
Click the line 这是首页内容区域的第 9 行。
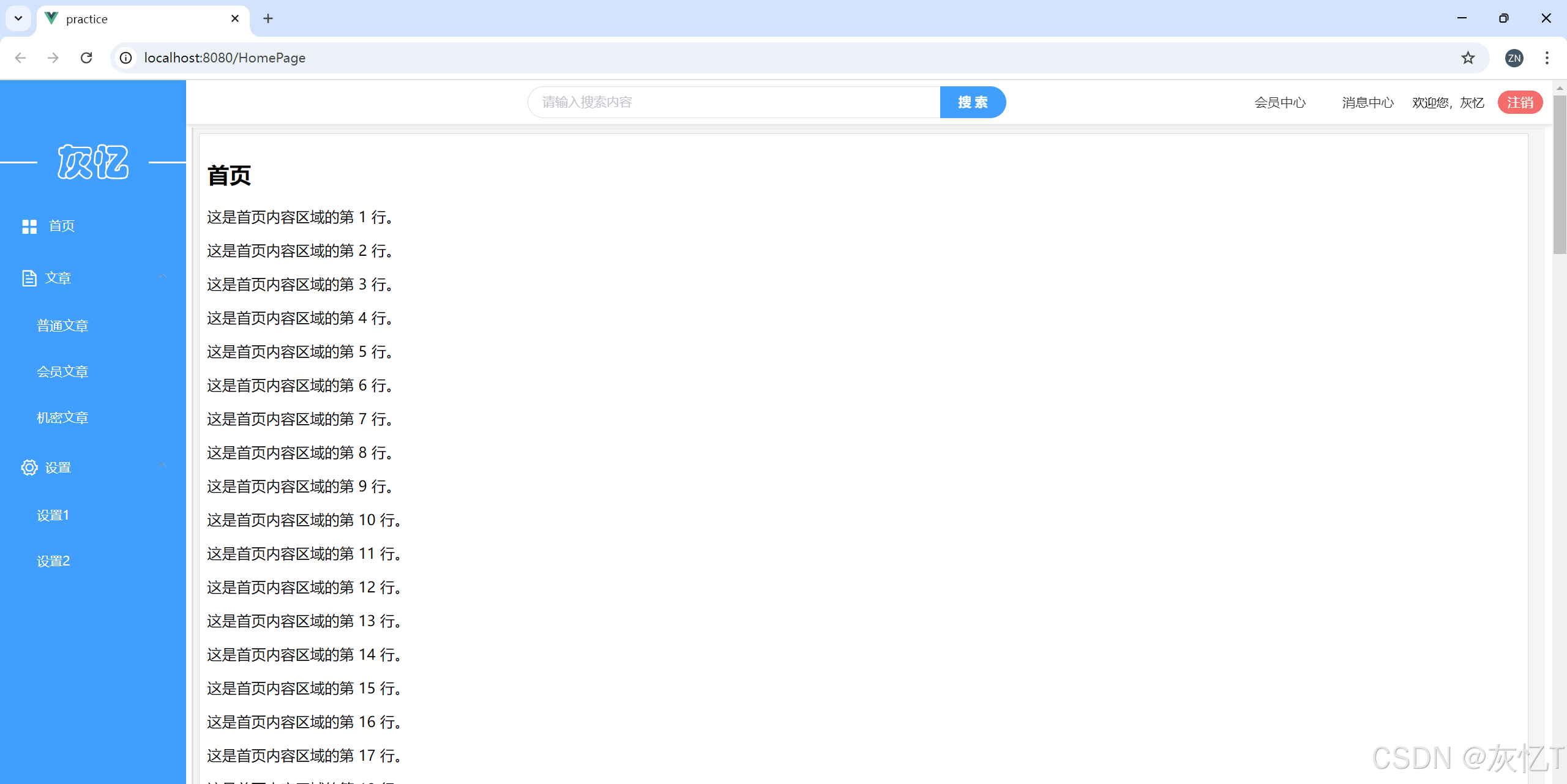point(300,487)
